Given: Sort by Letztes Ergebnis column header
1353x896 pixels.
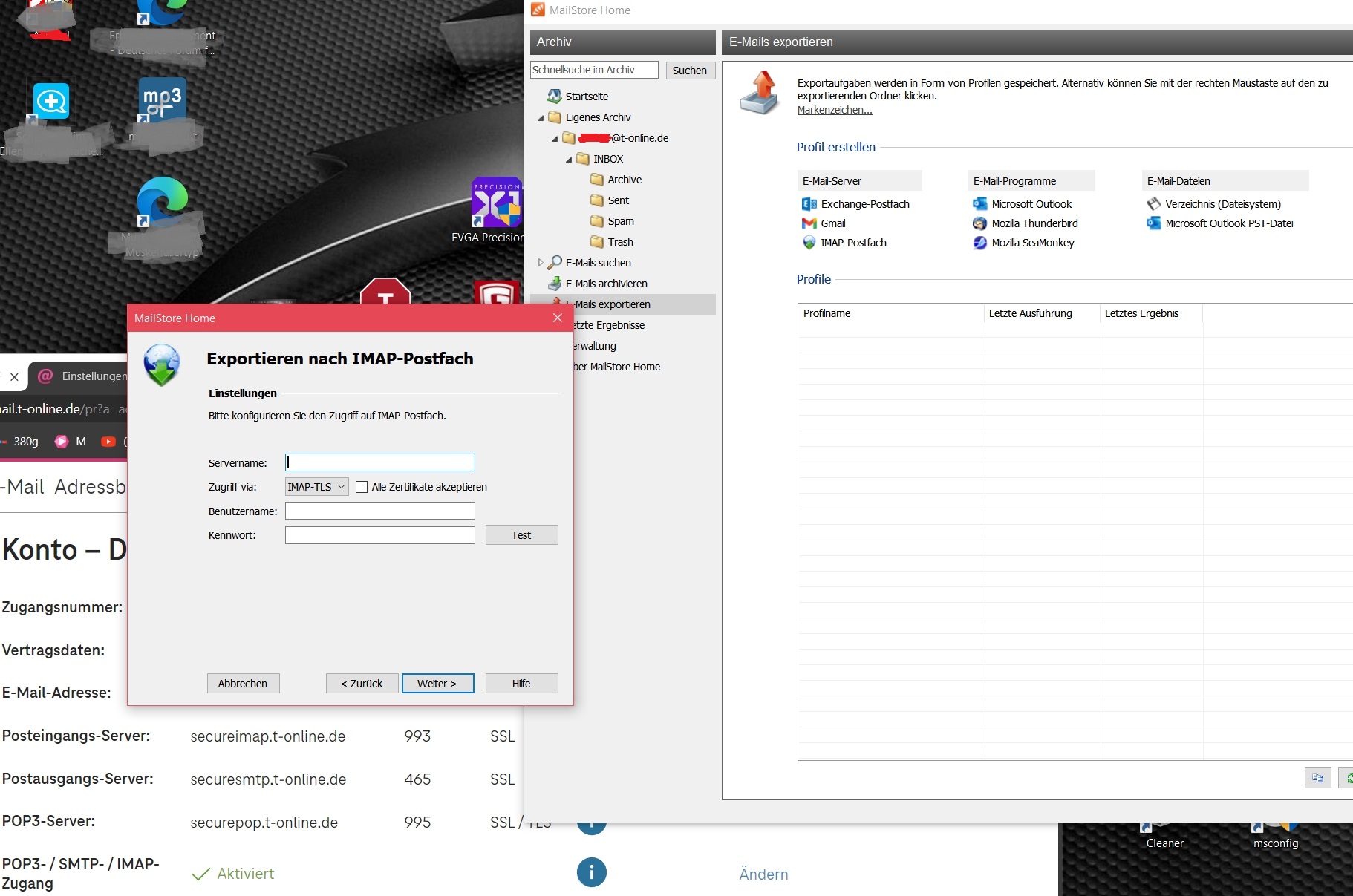Looking at the screenshot, I should click(1151, 313).
